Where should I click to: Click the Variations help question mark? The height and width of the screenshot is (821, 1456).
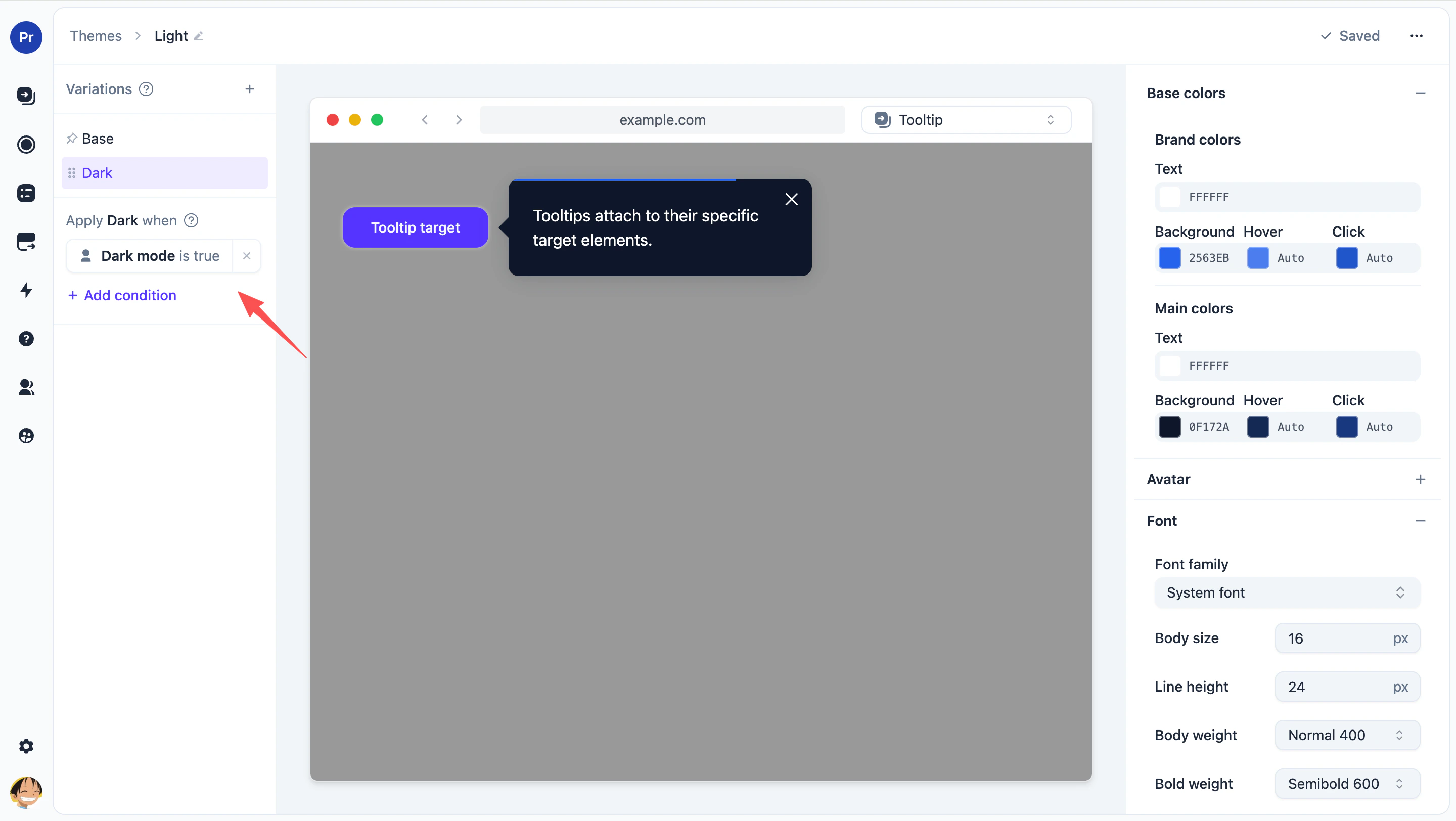pos(146,89)
